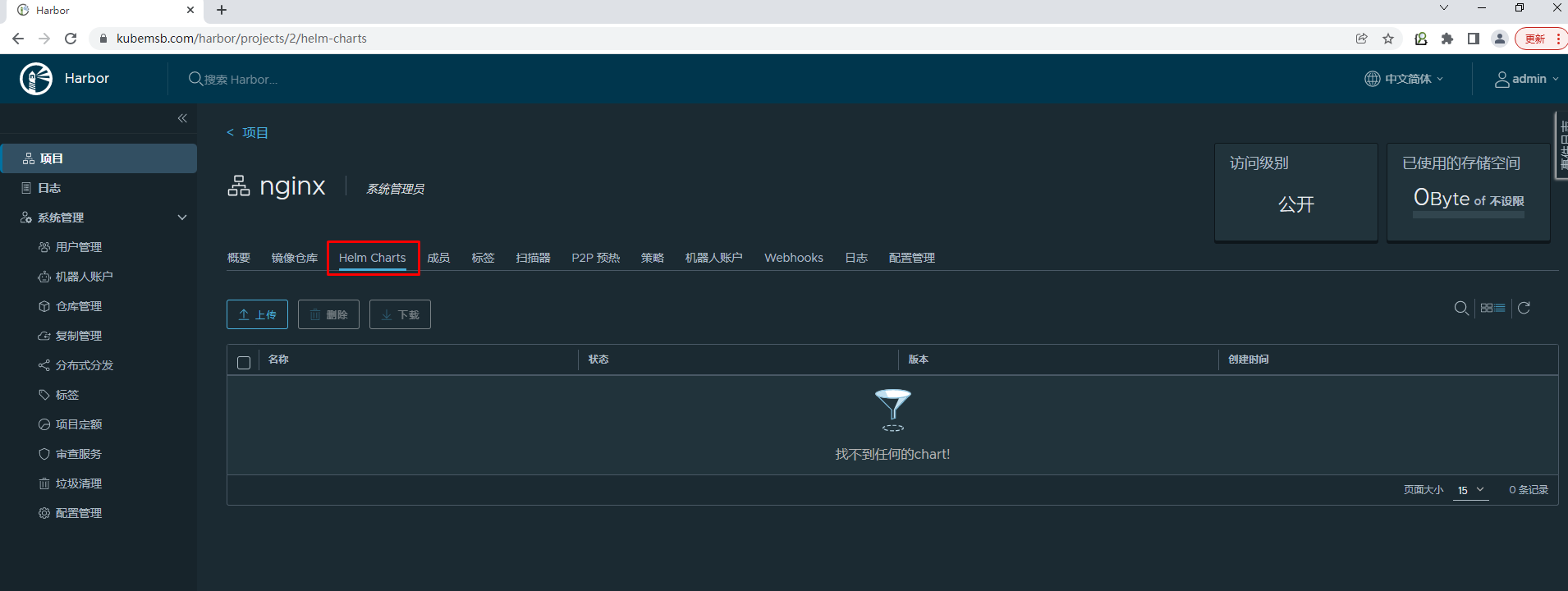Image resolution: width=1568 pixels, height=591 pixels.
Task: Open 用户管理 in sidebar
Action: (79, 247)
